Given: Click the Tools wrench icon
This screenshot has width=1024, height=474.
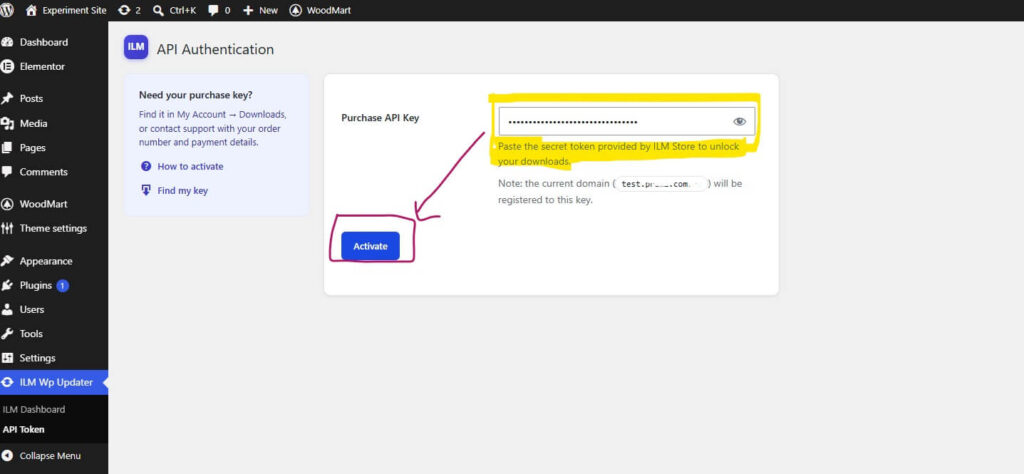Looking at the screenshot, I should pyautogui.click(x=7, y=334).
